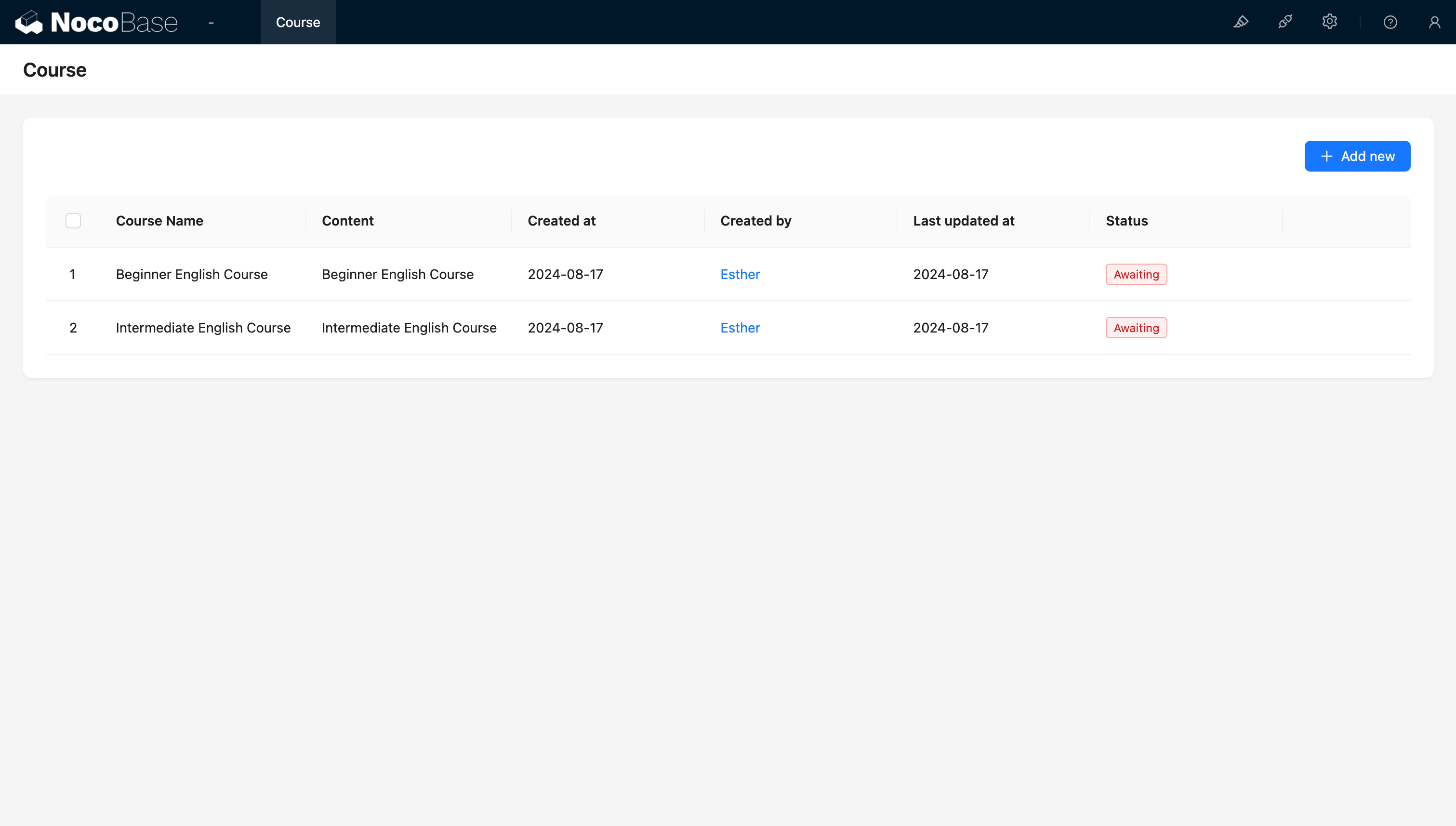
Task: Click the Status column header
Action: (1126, 221)
